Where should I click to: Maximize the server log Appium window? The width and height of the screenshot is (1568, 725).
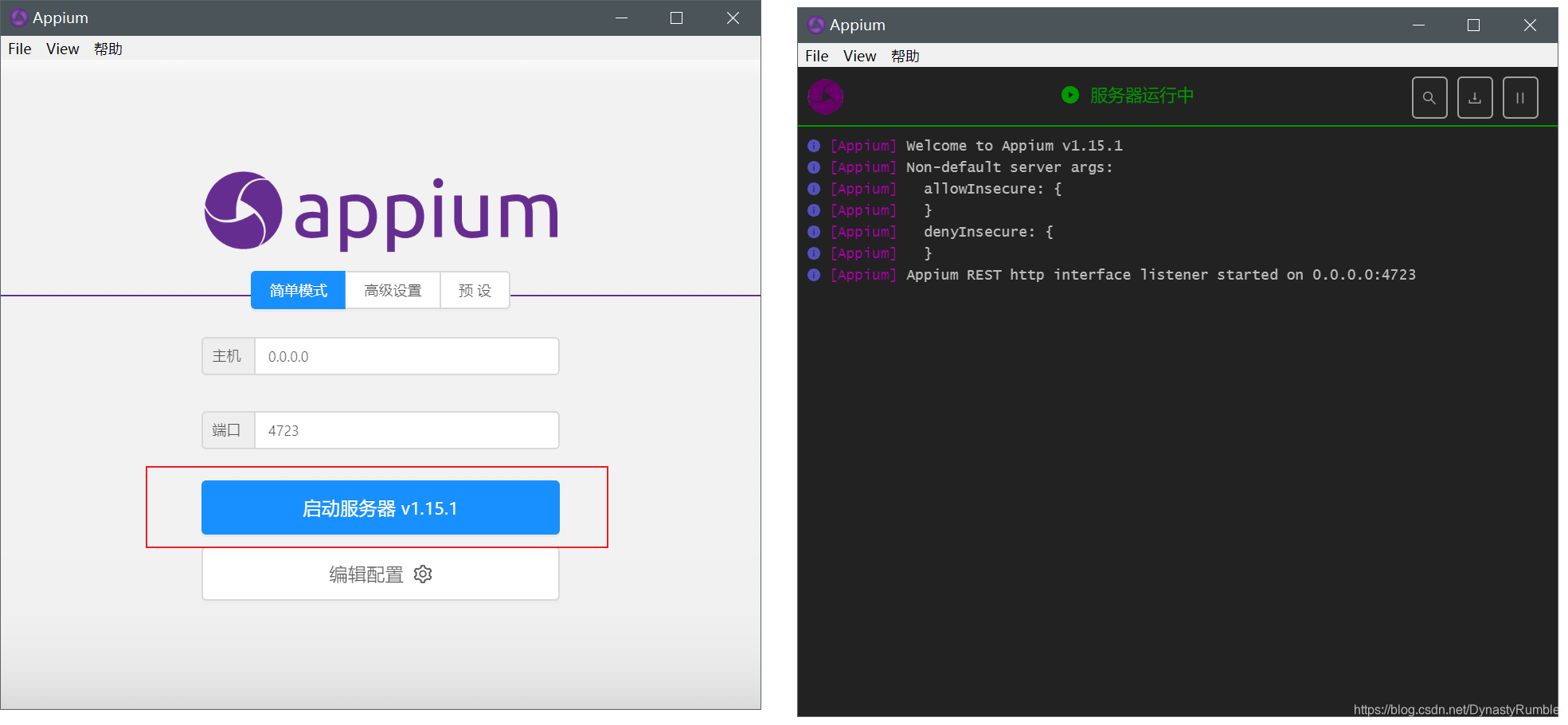[x=1474, y=25]
